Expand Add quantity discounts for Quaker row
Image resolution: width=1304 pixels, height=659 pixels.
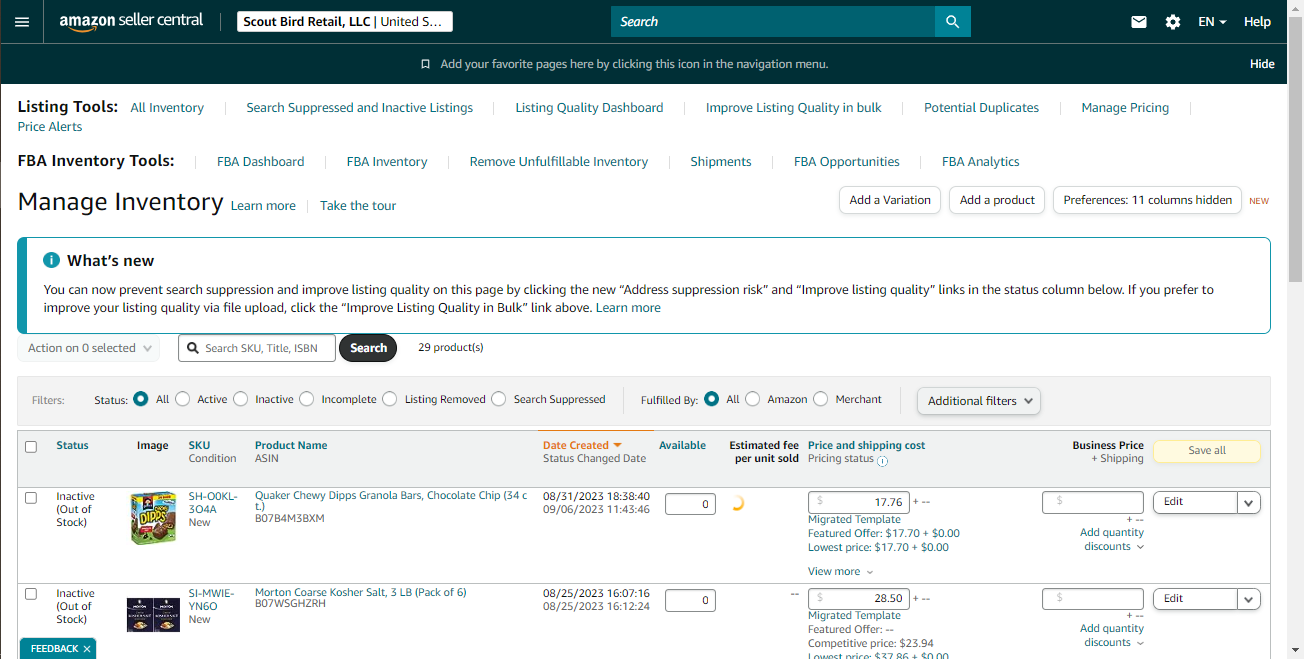1112,540
